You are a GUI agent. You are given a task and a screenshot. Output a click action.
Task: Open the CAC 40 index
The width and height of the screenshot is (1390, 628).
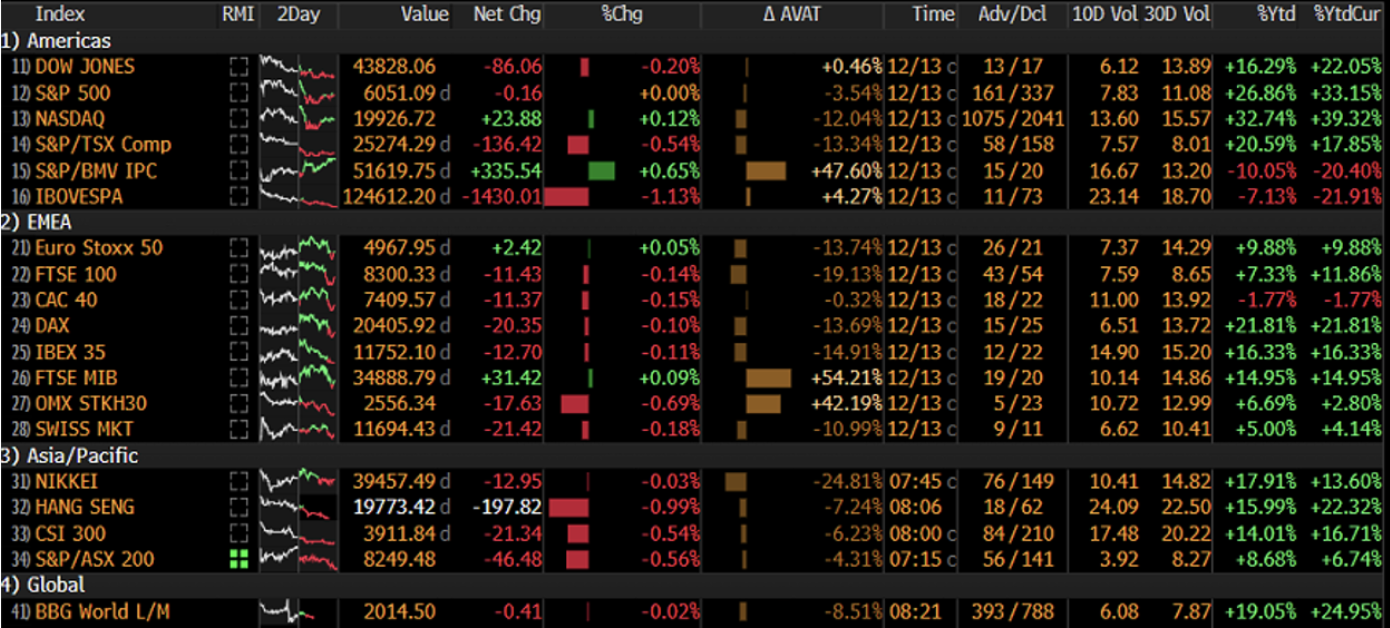click(66, 300)
